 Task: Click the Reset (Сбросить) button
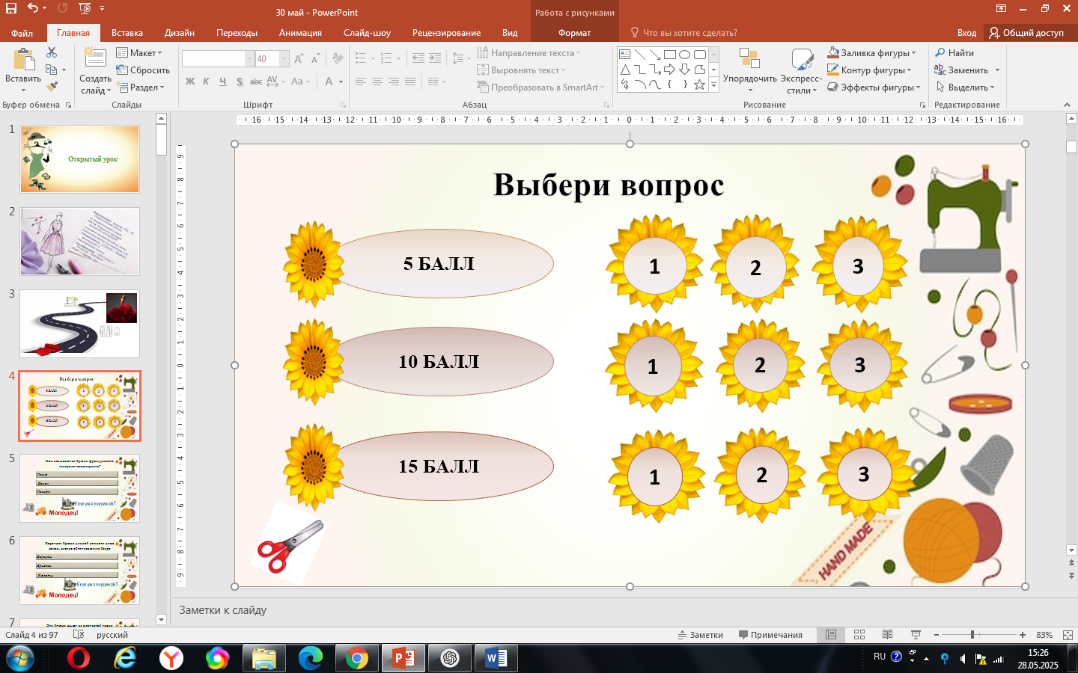click(x=143, y=70)
